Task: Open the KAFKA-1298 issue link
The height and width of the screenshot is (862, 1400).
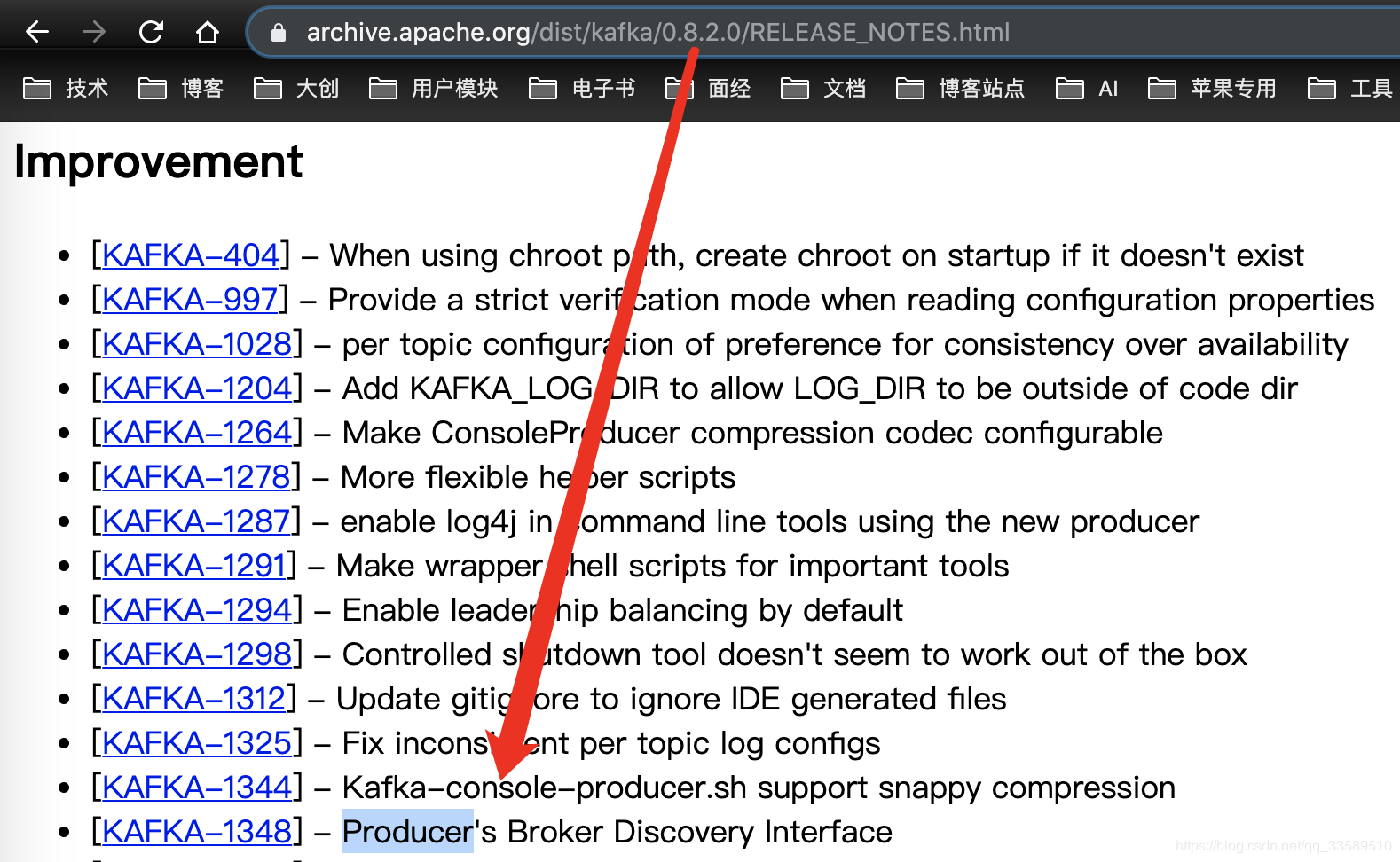Action: click(x=197, y=654)
